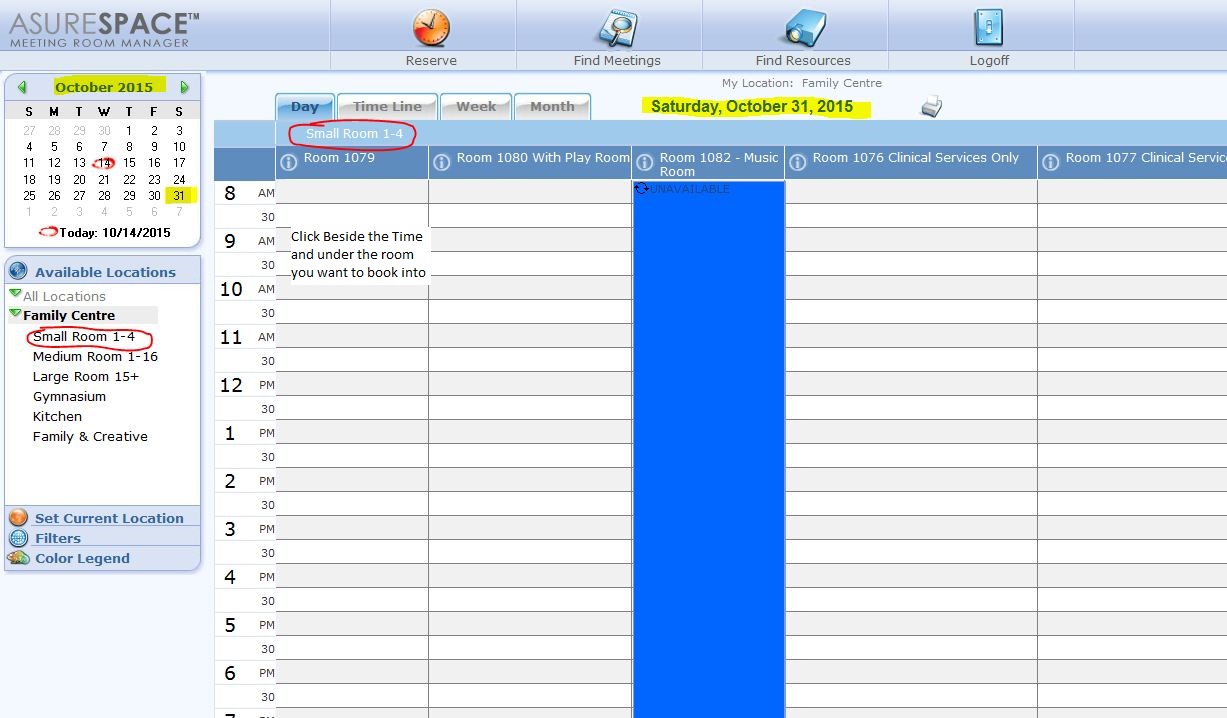Click the recurring icon on the UNAVAILABLE block
Viewport: 1227px width, 718px height.
641,188
